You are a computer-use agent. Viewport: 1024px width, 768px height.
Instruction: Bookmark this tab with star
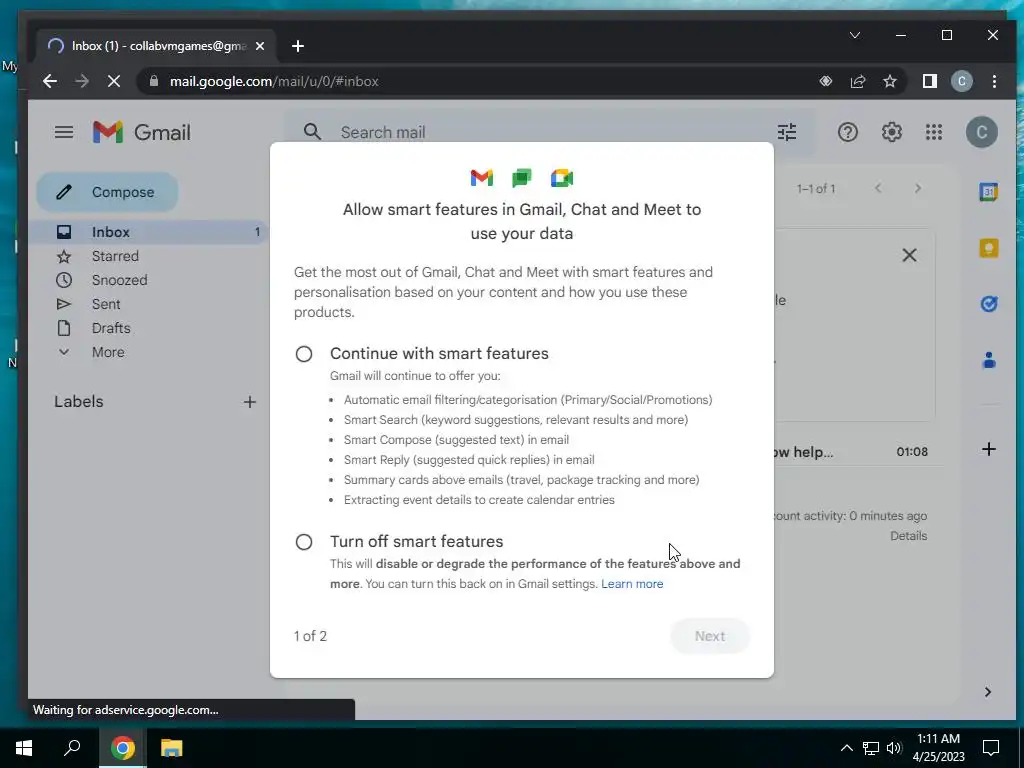tap(889, 81)
